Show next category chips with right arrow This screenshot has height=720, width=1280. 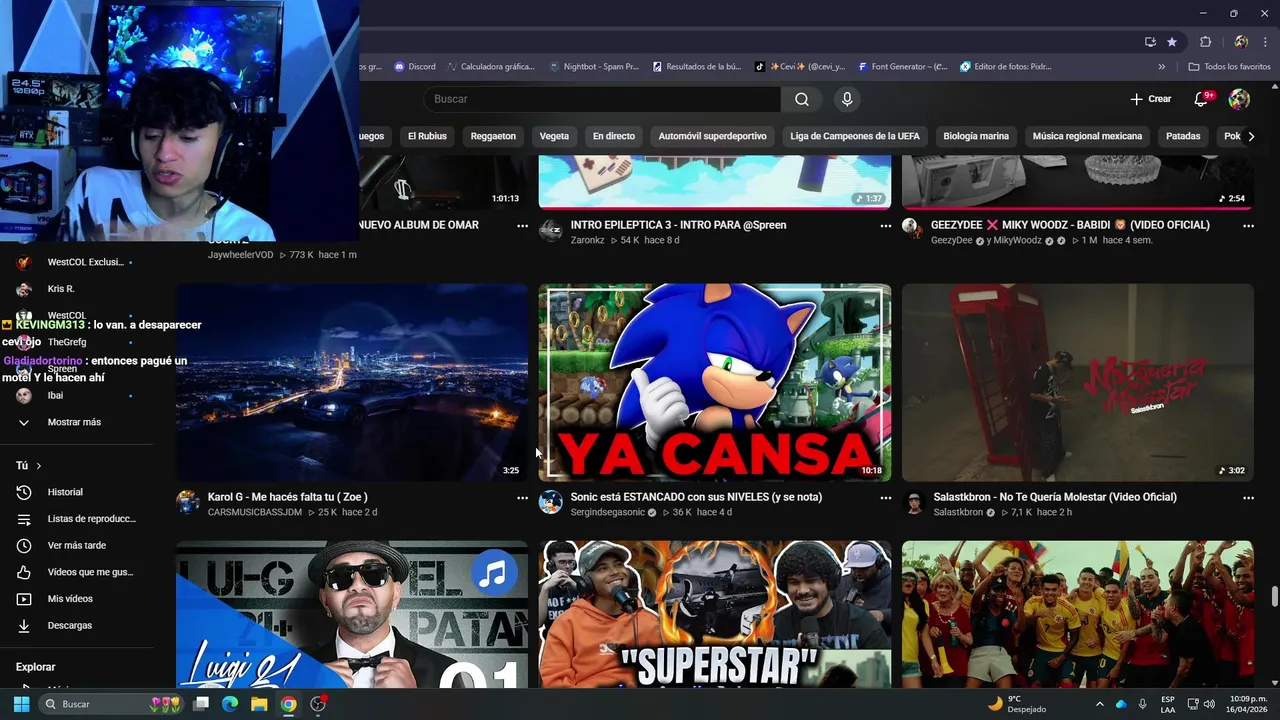pyautogui.click(x=1250, y=136)
